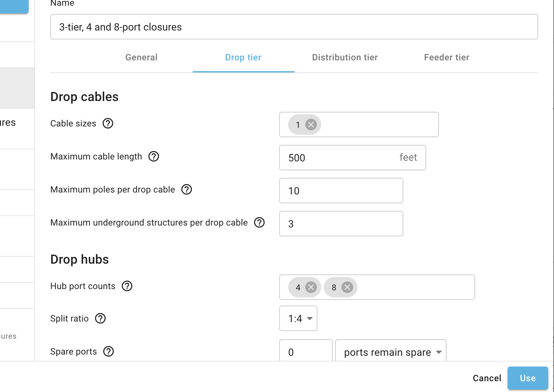The width and height of the screenshot is (554, 392).
Task: Remove the hub port count 8 chip
Action: pos(347,287)
